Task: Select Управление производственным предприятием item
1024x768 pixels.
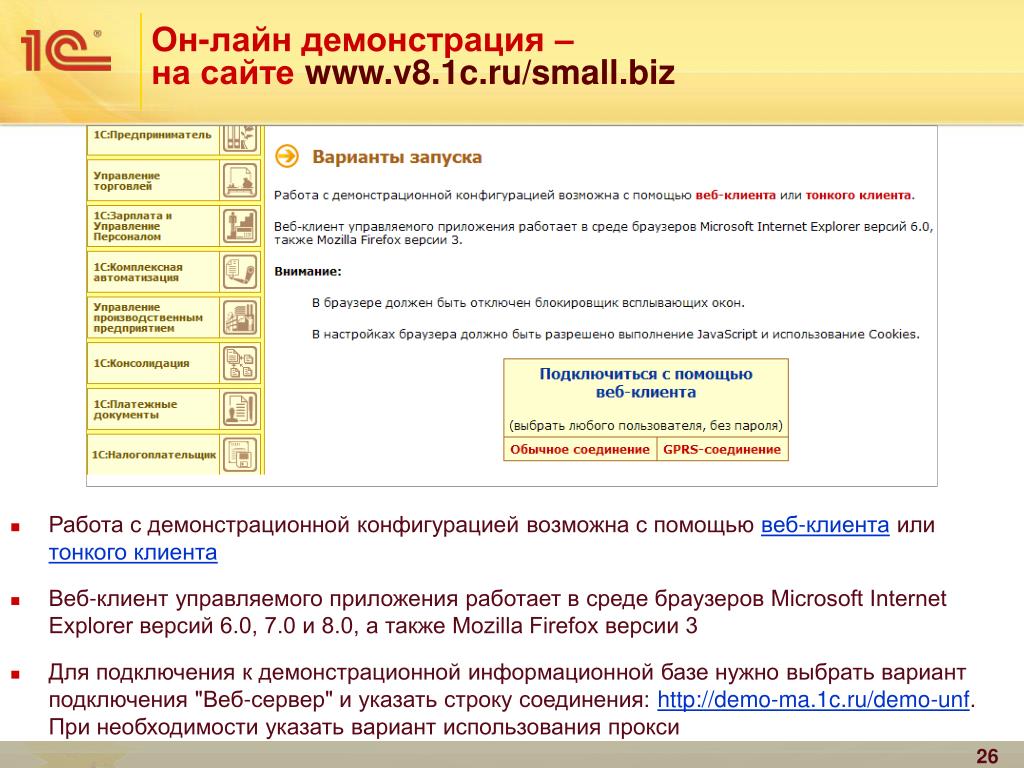Action: click(148, 317)
